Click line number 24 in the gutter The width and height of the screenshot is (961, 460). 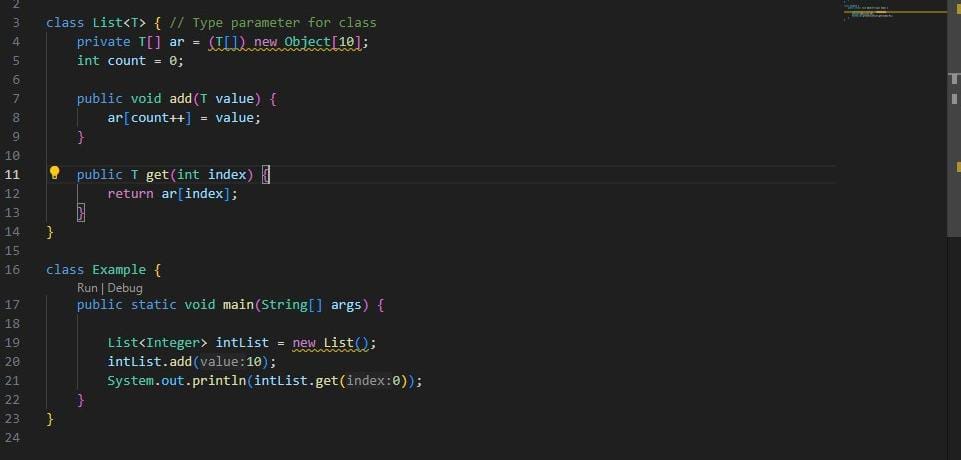tap(12, 437)
